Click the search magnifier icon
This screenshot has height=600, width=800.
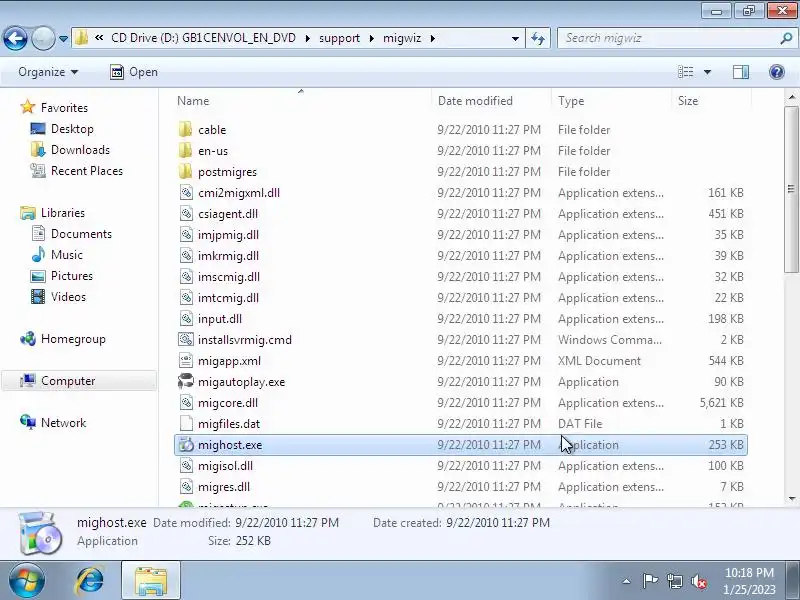786,38
